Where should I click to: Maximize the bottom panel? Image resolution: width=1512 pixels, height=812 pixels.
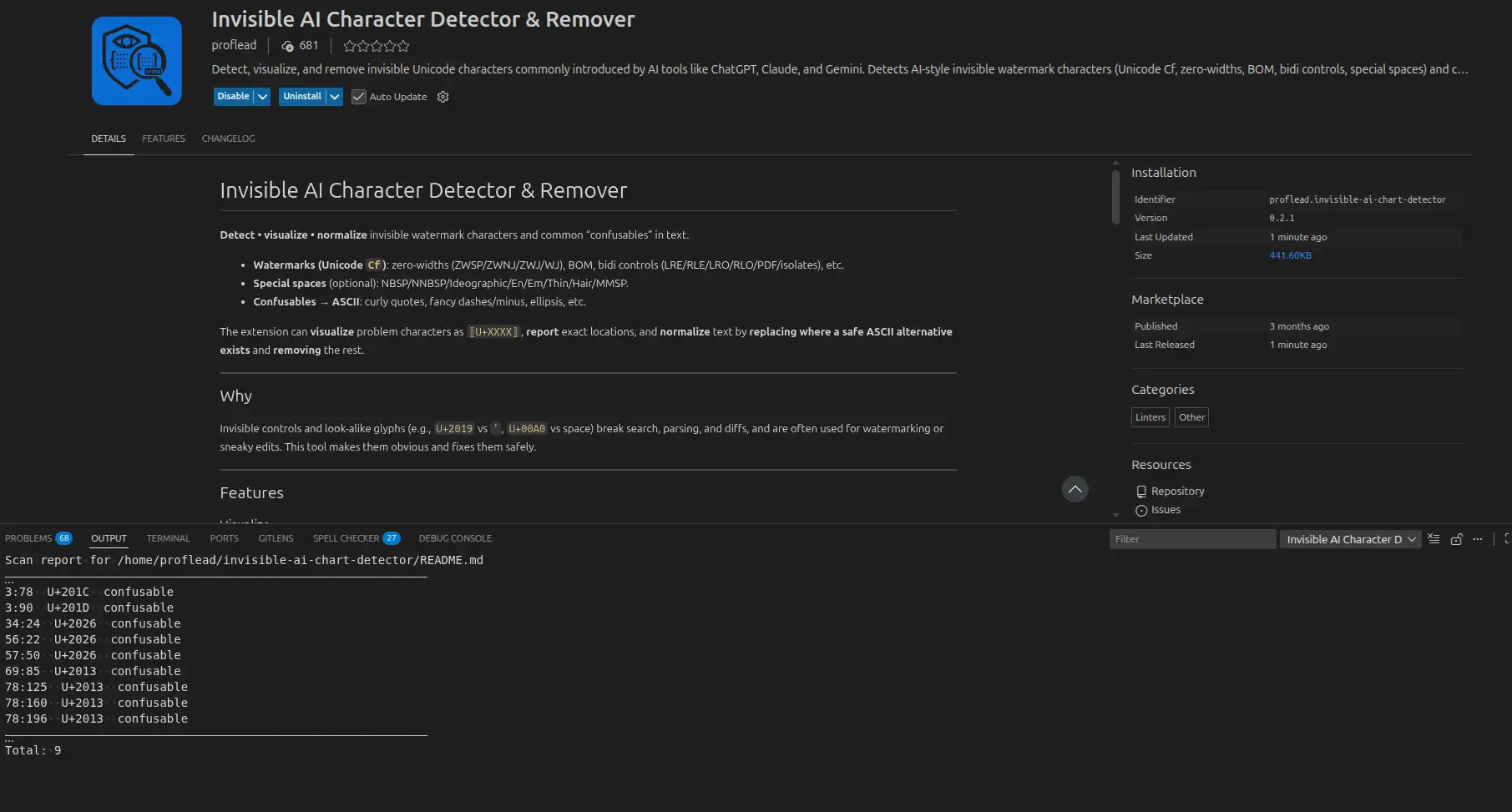pyautogui.click(x=1507, y=539)
